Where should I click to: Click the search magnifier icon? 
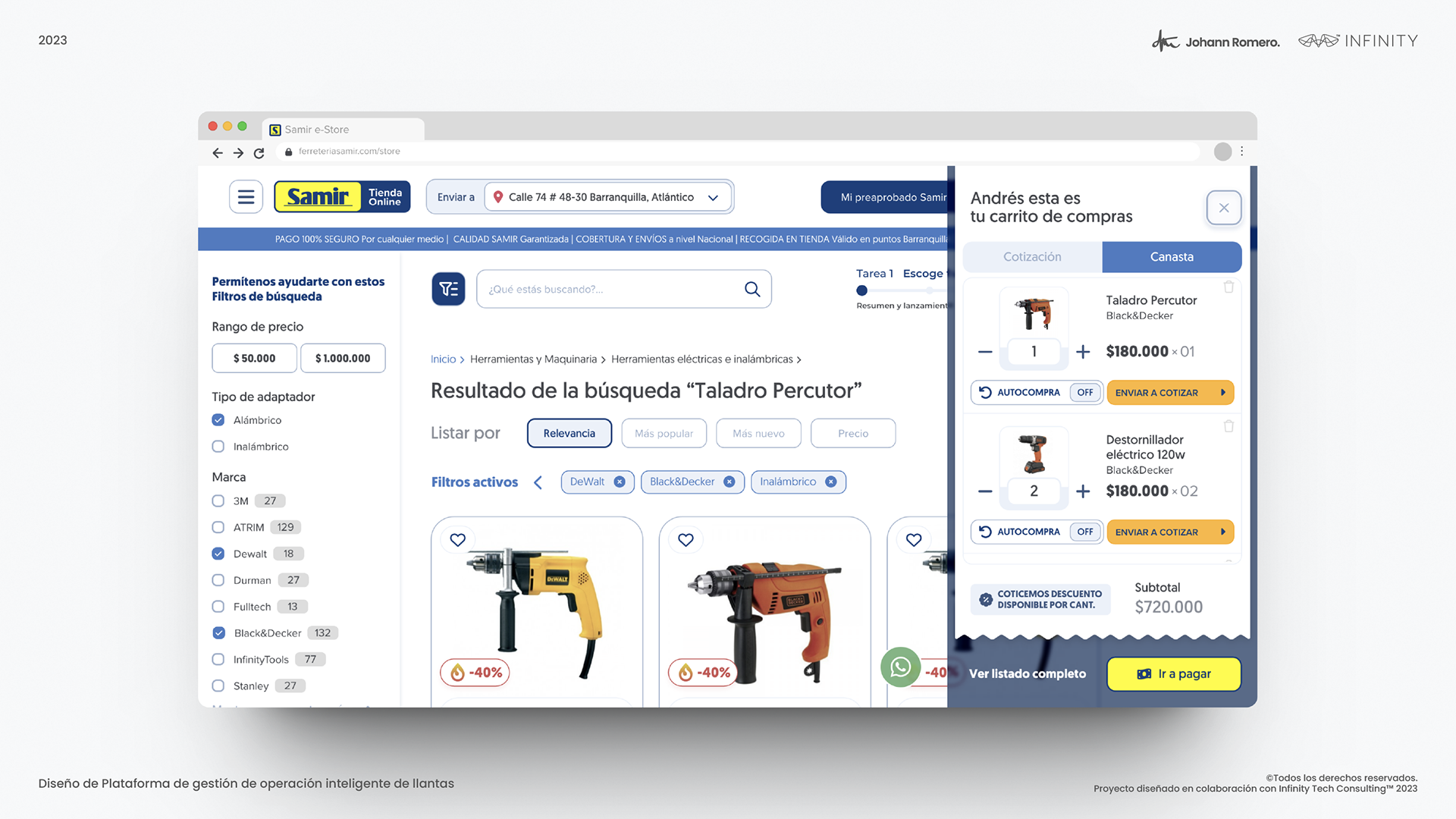click(x=752, y=289)
